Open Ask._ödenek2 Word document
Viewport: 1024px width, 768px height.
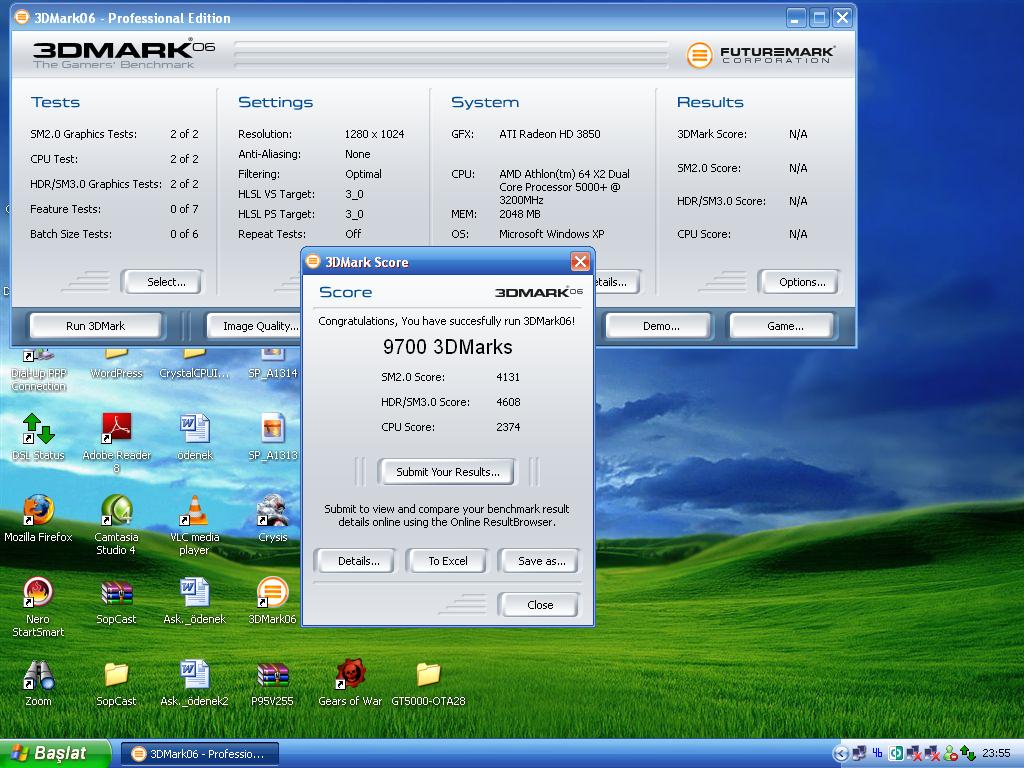[195, 682]
